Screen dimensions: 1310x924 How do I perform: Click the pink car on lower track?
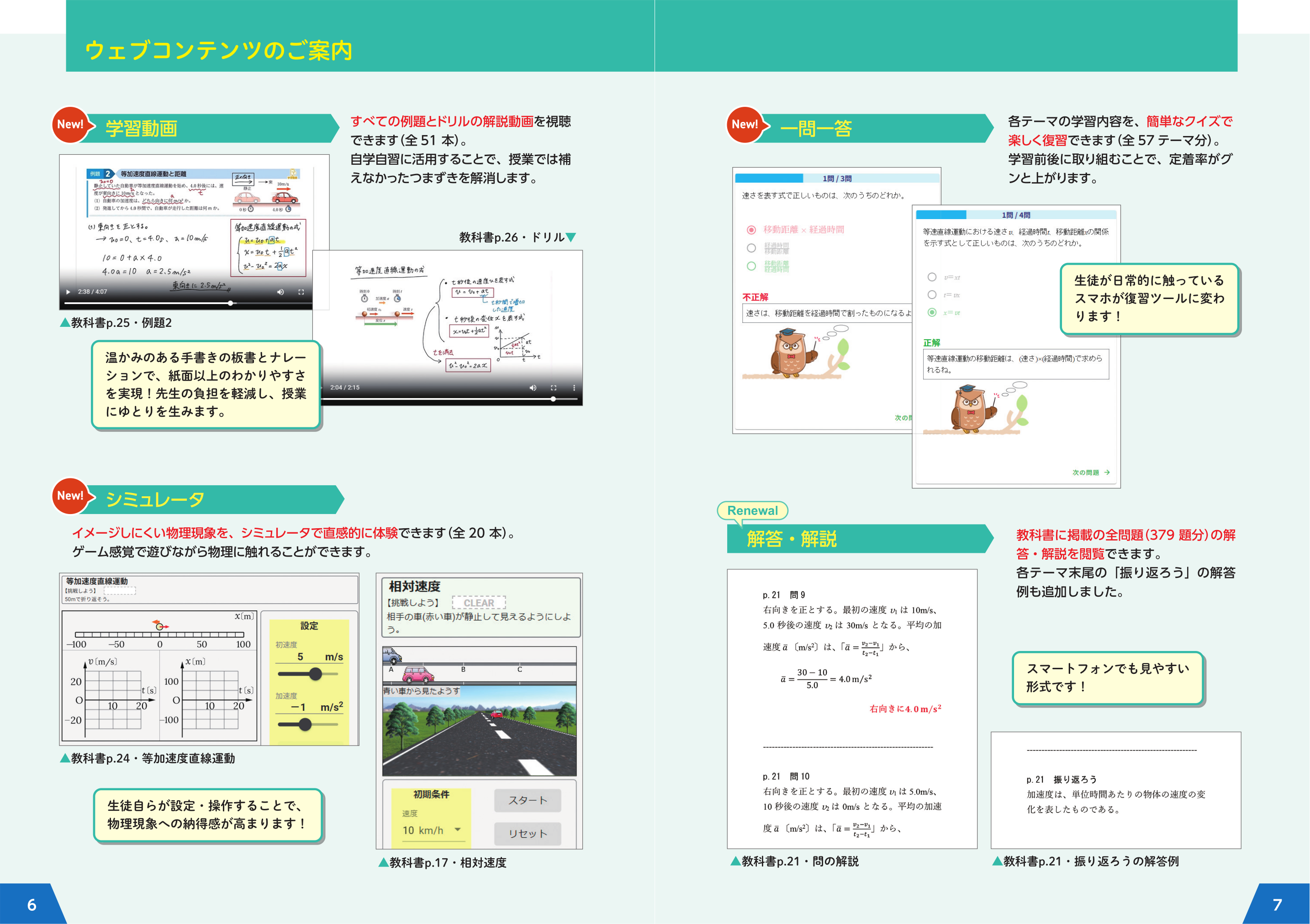coord(419,675)
